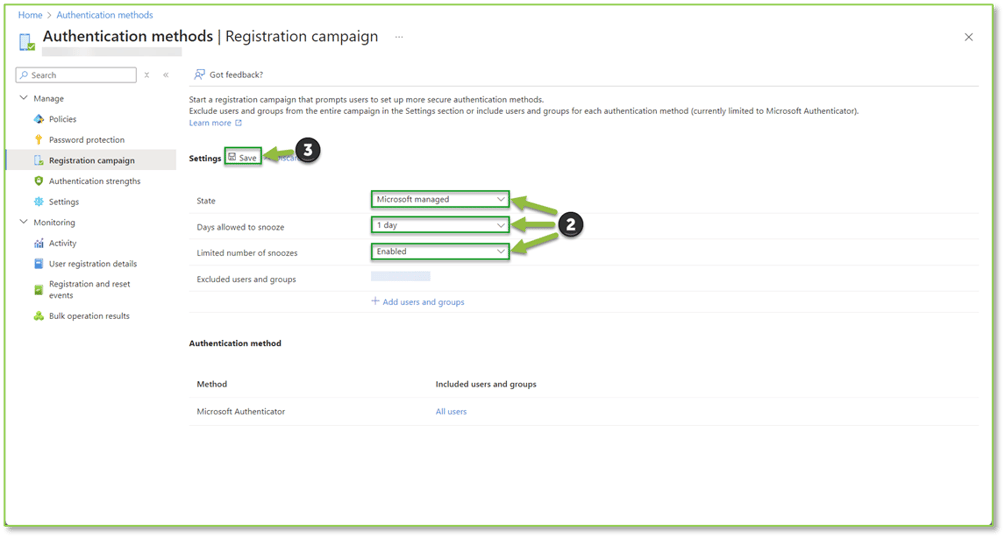Click the excluded group entry placeholder

[x=401, y=276]
